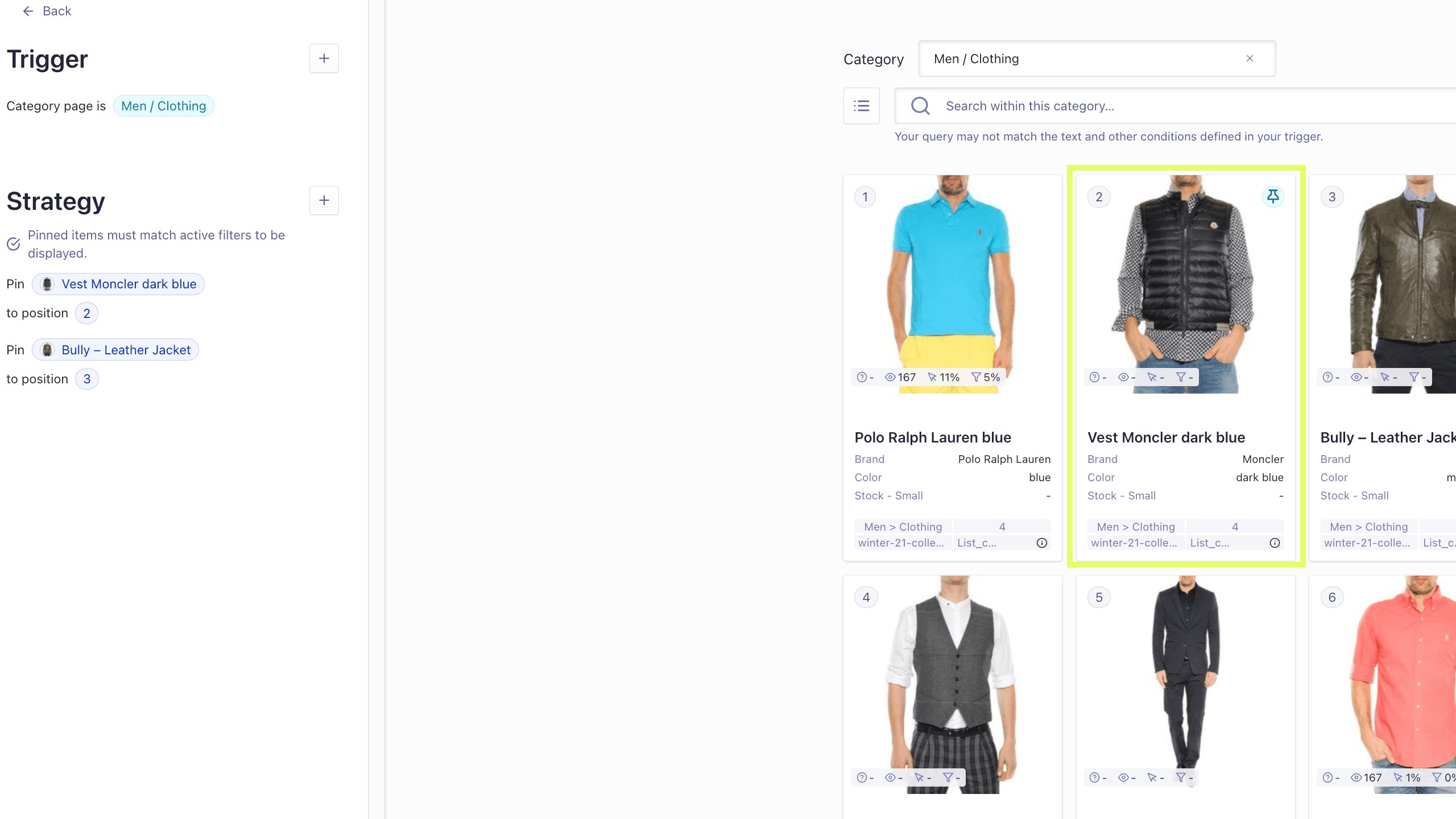1456x819 pixels.
Task: Click the question mark stat on Polo card
Action: click(x=865, y=378)
